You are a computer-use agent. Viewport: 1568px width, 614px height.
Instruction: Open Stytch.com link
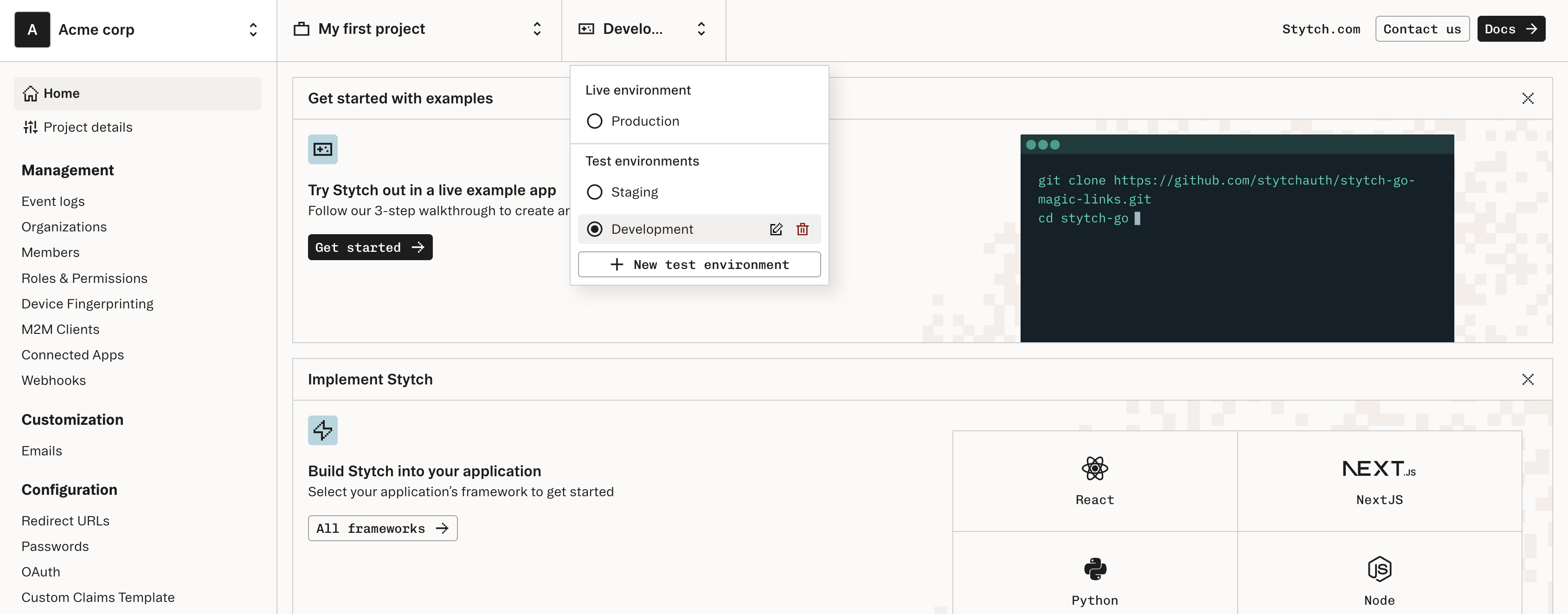1321,29
